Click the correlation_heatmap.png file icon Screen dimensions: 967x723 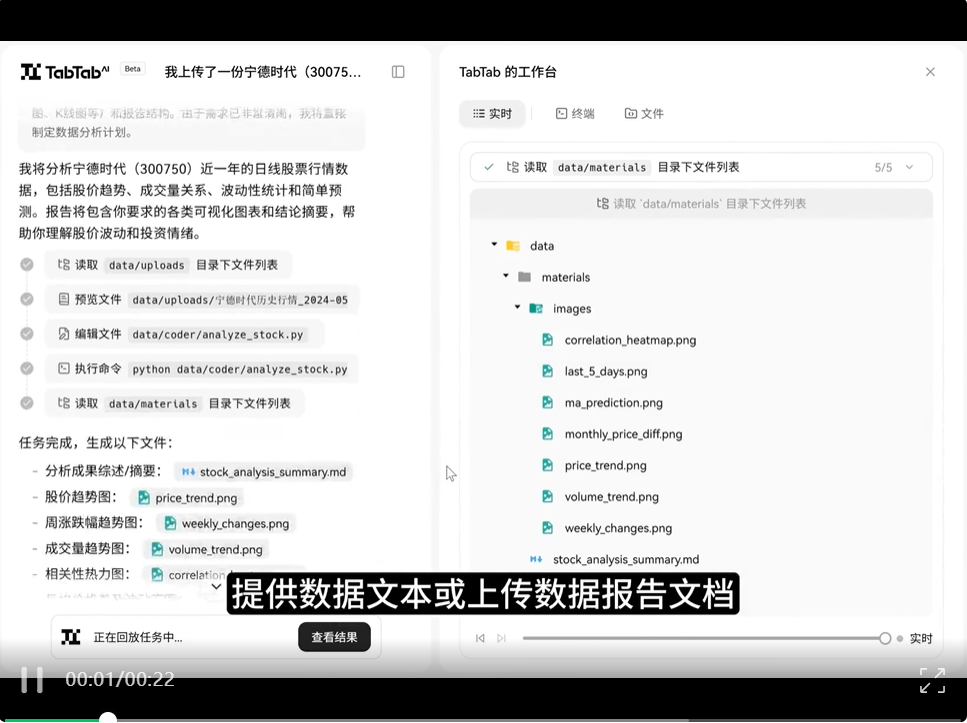pos(548,340)
